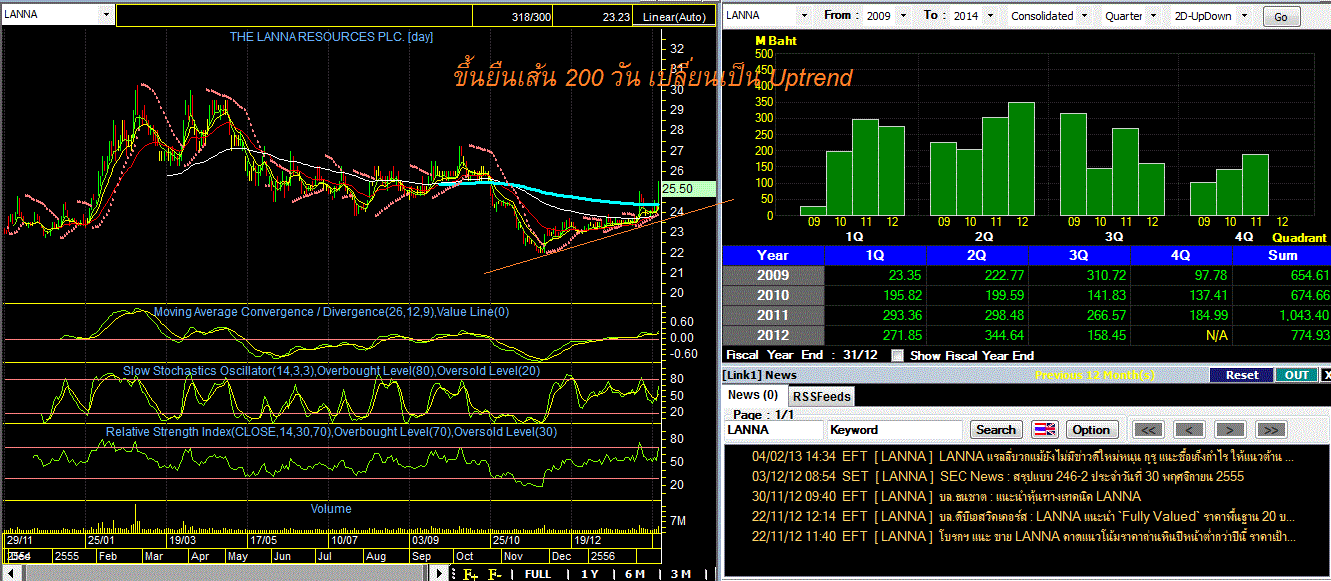This screenshot has width=1331, height=581.
Task: Open the From year 2009 dropdown
Action: point(904,16)
